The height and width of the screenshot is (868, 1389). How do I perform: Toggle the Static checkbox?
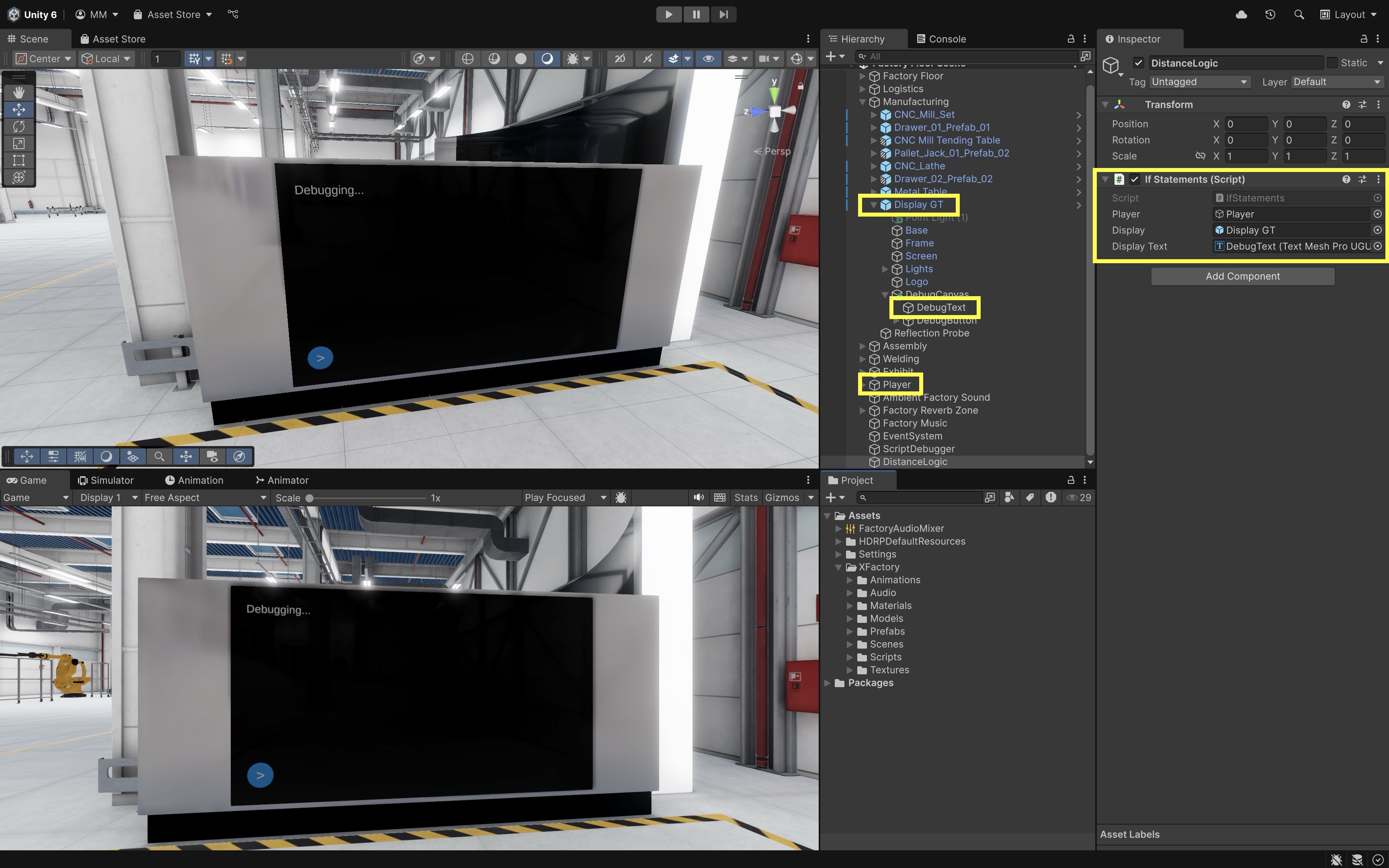point(1333,63)
